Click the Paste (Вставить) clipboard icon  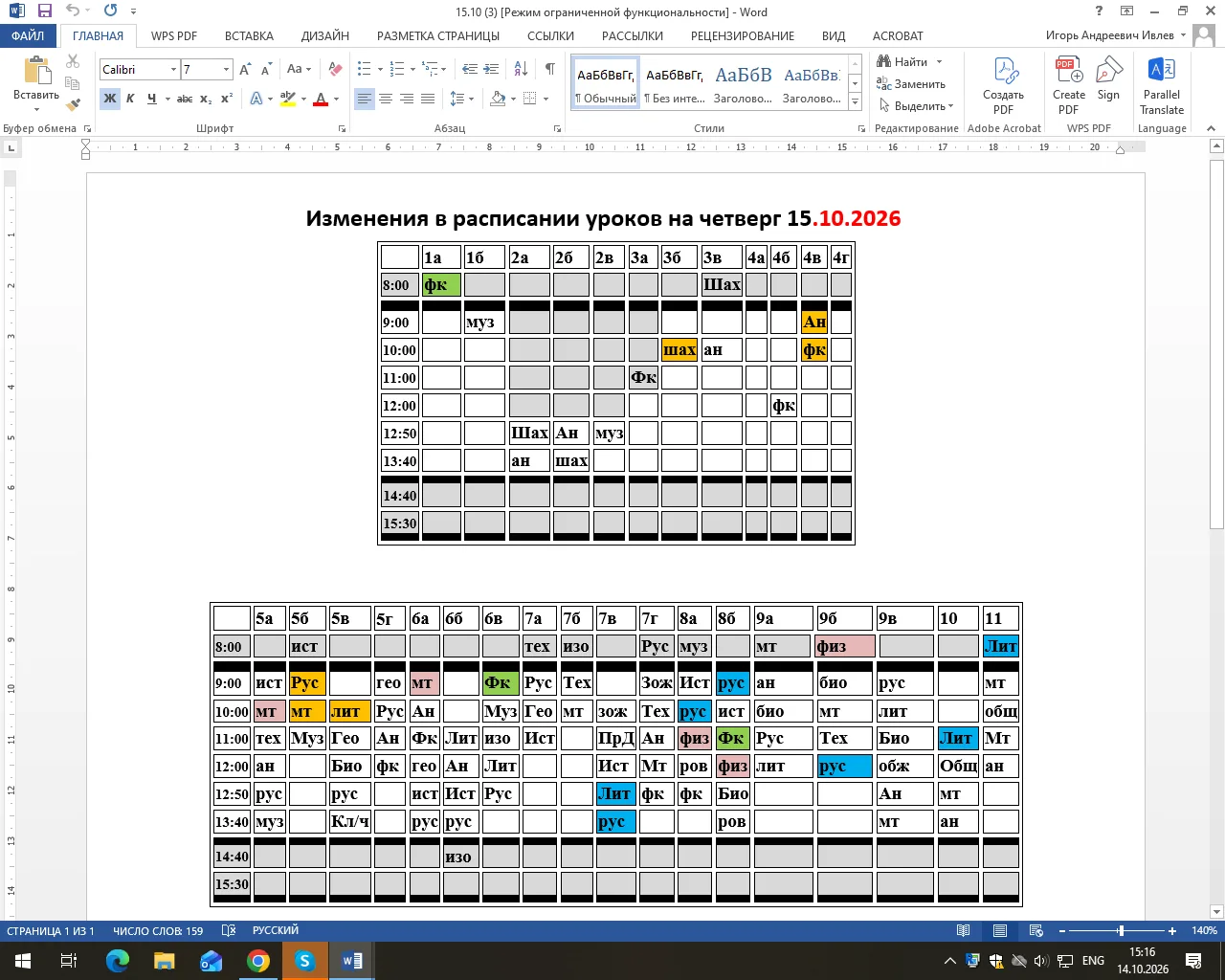pyautogui.click(x=36, y=72)
